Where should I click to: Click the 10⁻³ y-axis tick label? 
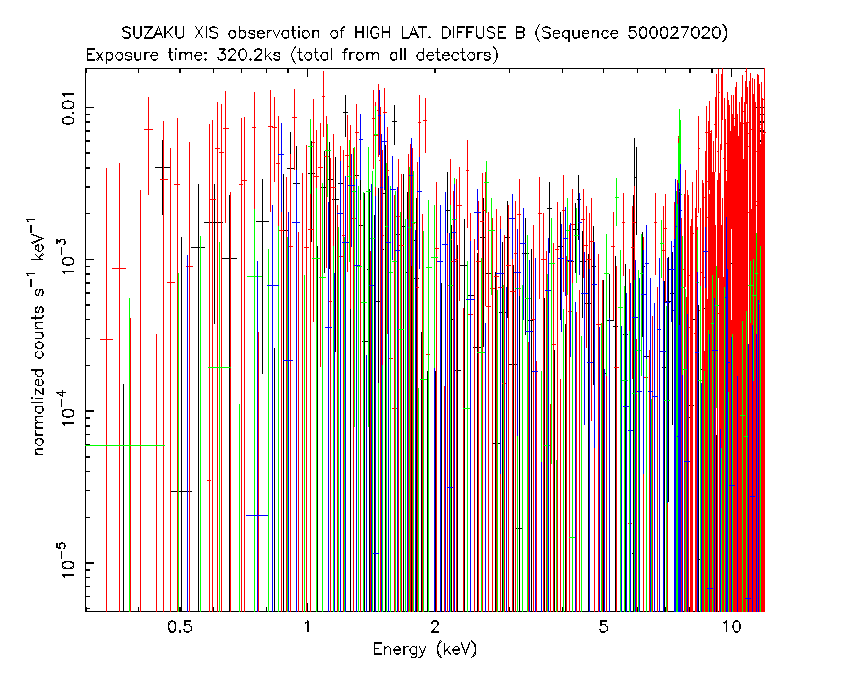[66, 255]
